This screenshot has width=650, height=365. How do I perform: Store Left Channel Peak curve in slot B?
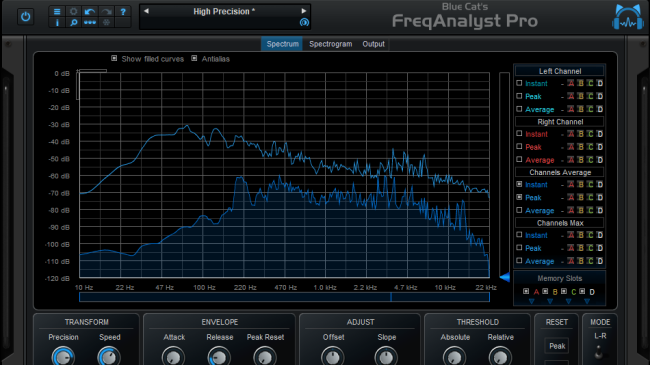coord(580,96)
